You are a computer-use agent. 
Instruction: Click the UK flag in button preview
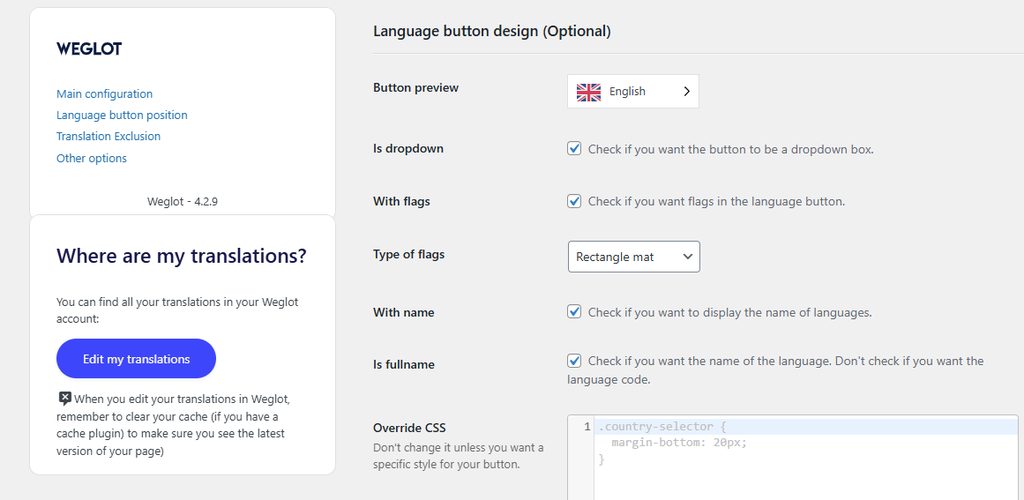point(588,92)
